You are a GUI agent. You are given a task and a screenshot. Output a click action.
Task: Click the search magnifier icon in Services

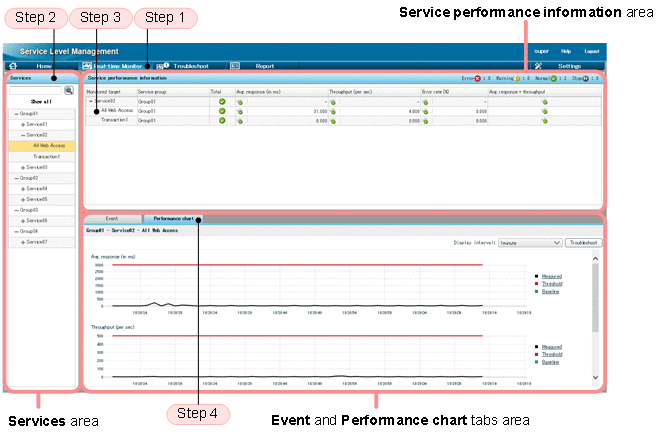click(x=69, y=90)
